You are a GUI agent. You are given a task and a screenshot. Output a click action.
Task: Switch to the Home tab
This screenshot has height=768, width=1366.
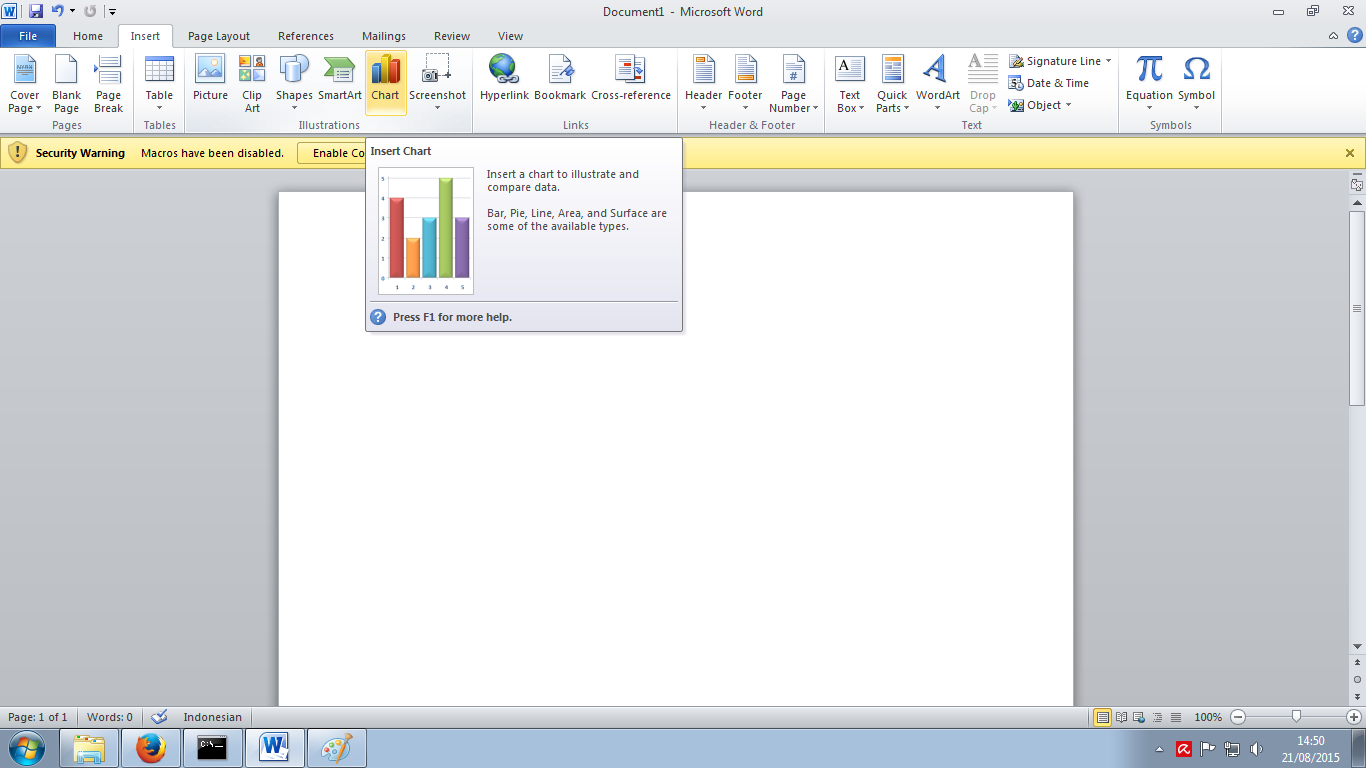[88, 36]
